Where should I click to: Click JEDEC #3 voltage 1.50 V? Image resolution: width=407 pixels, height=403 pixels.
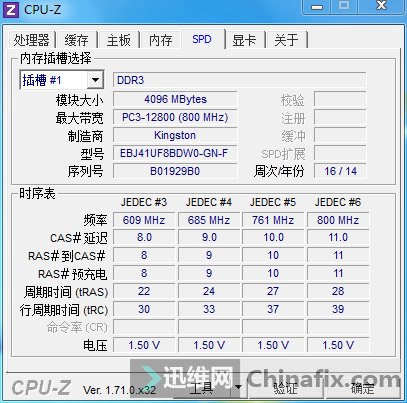pyautogui.click(x=144, y=345)
